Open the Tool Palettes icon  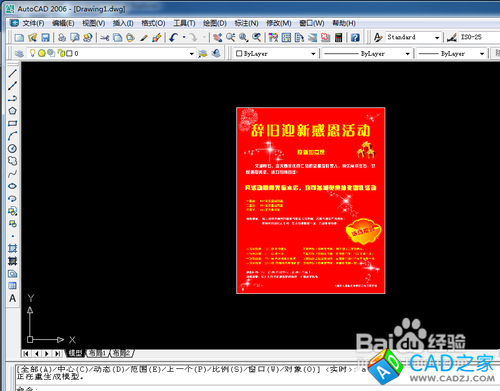(299, 37)
